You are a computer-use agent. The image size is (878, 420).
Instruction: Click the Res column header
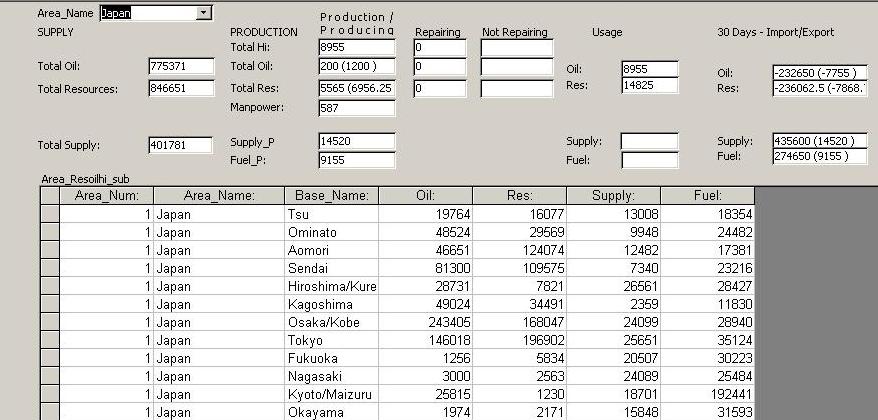click(x=520, y=195)
